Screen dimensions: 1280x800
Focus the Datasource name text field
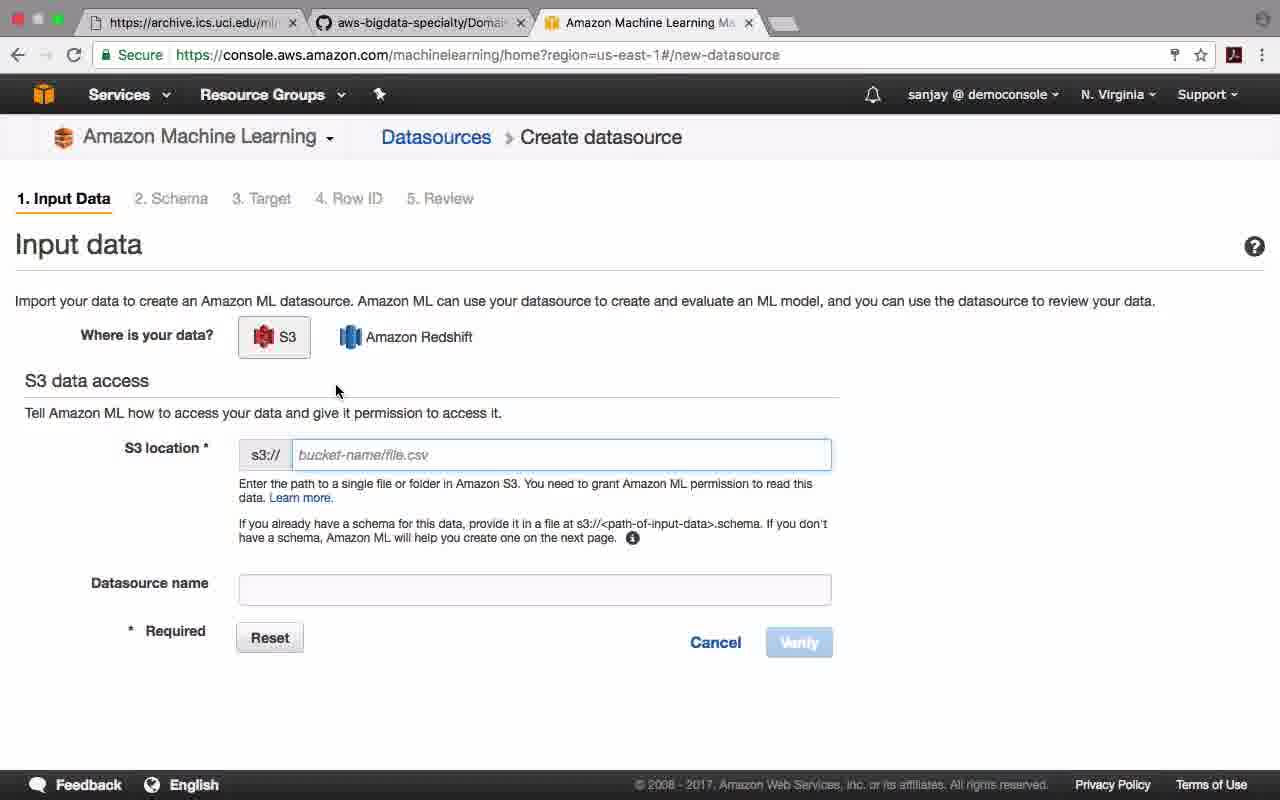(x=535, y=590)
